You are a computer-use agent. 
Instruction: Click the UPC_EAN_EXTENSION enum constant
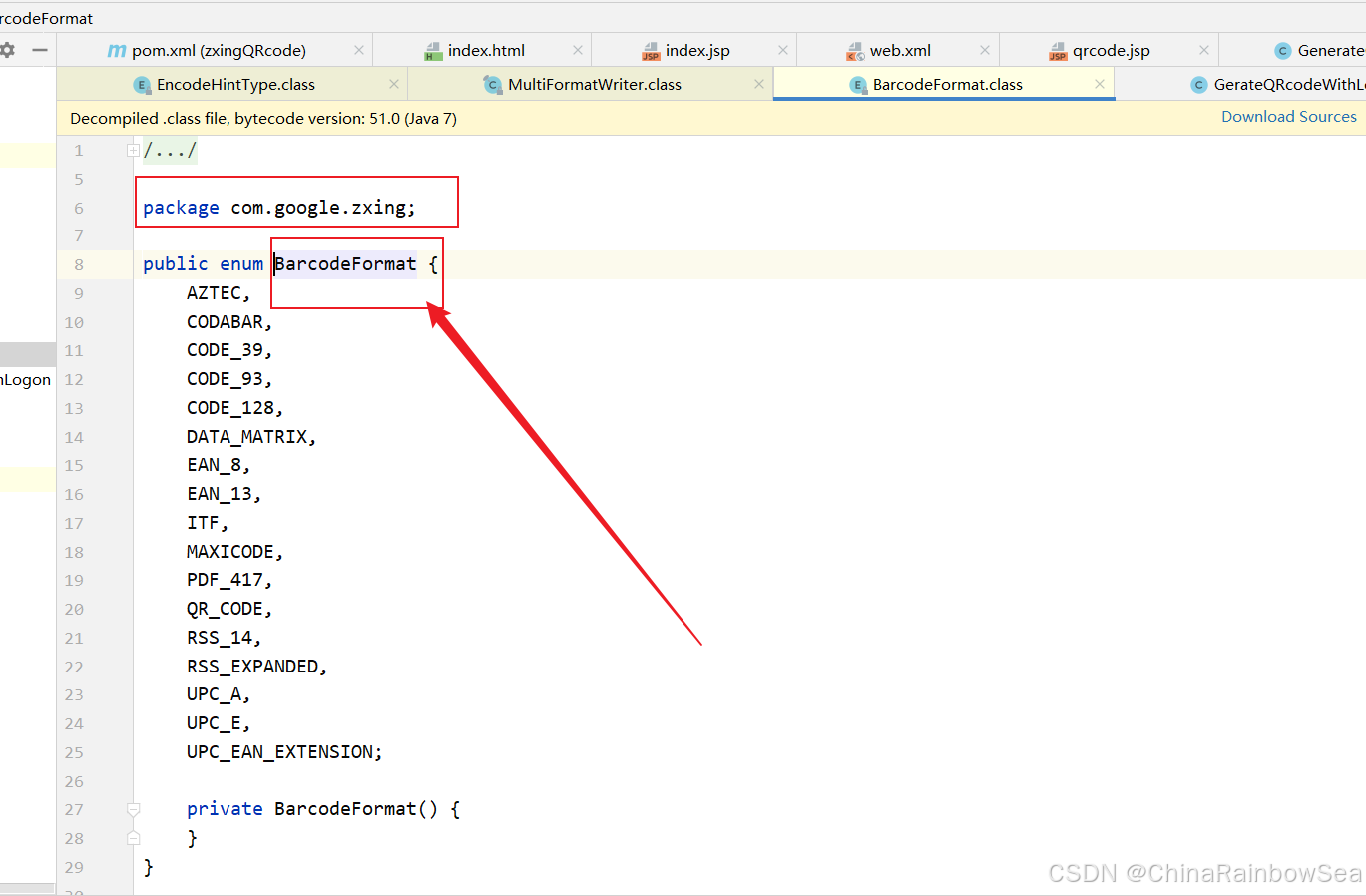(280, 752)
